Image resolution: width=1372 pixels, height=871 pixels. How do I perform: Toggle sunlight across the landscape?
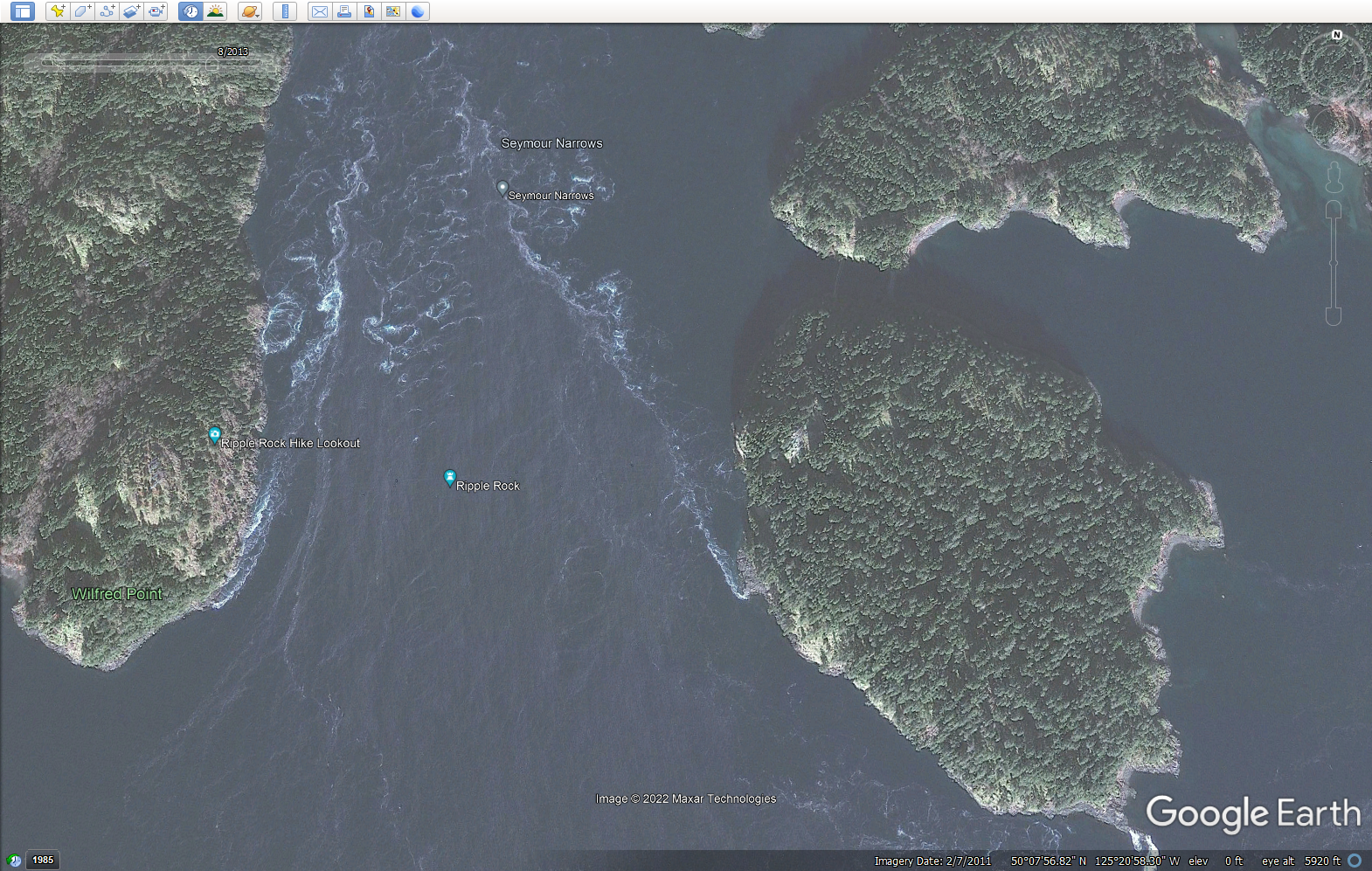tap(215, 11)
